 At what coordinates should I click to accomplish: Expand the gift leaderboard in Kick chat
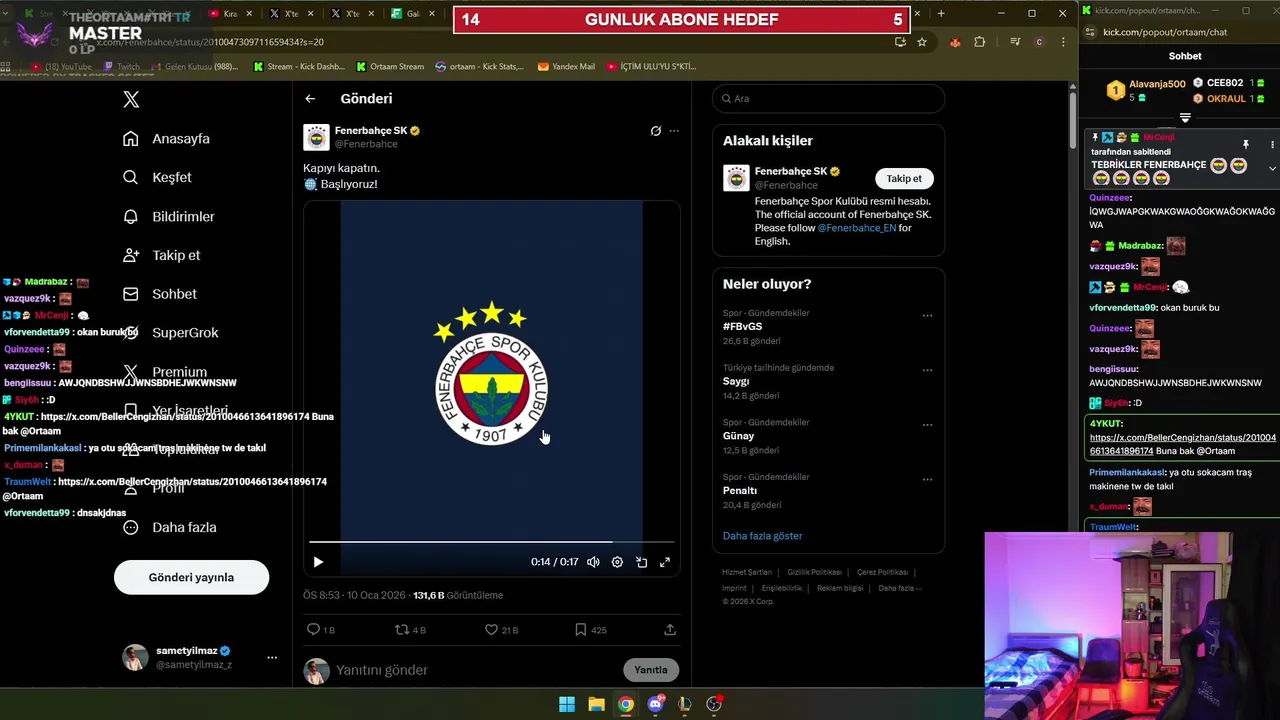click(1185, 118)
